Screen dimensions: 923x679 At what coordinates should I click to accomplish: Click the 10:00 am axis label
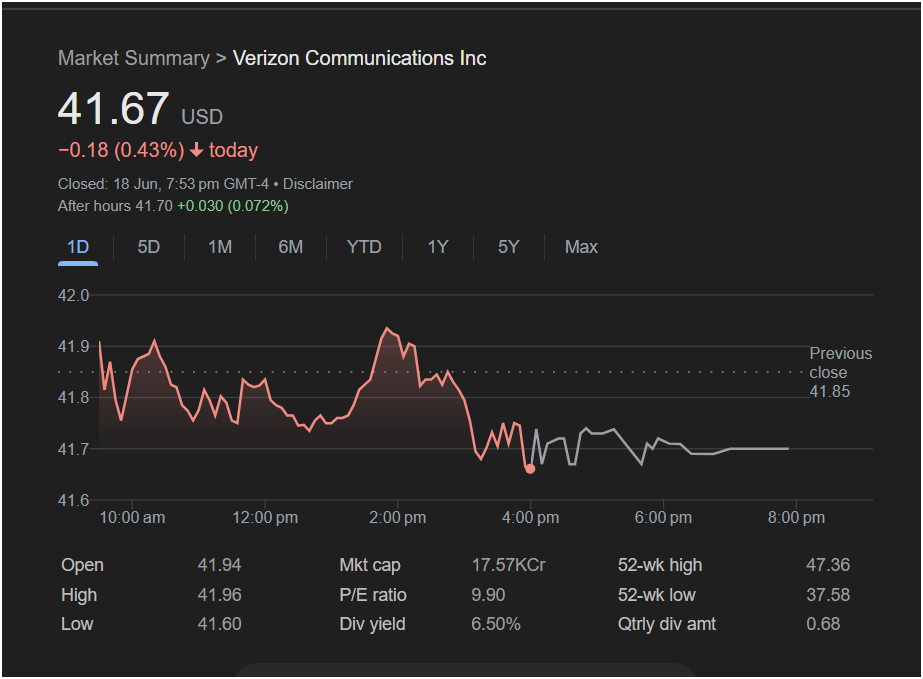click(132, 518)
